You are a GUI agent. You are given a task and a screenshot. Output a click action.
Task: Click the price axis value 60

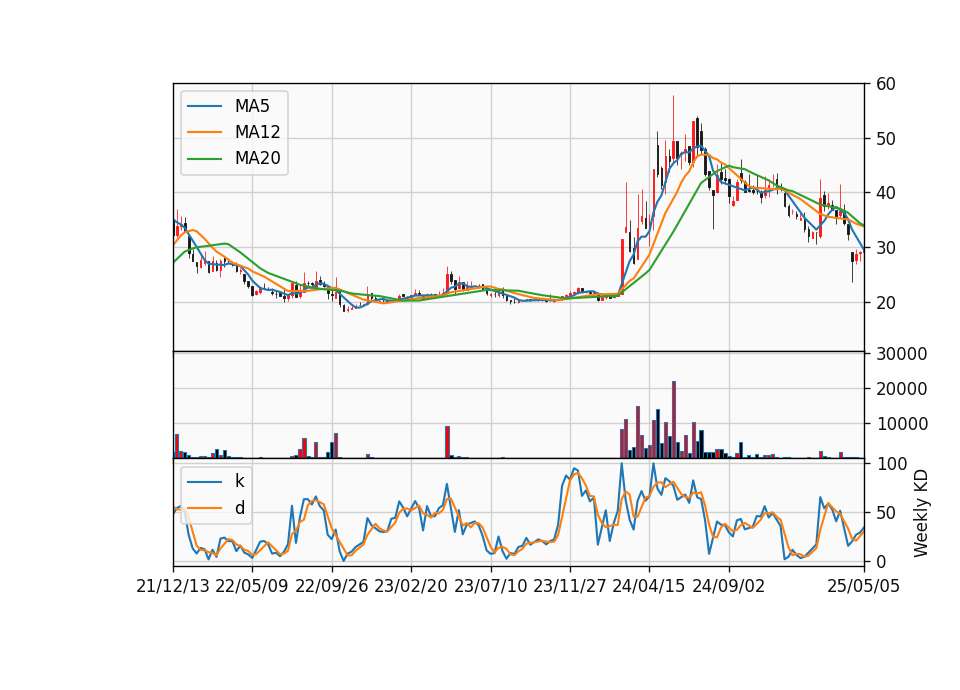coord(885,84)
